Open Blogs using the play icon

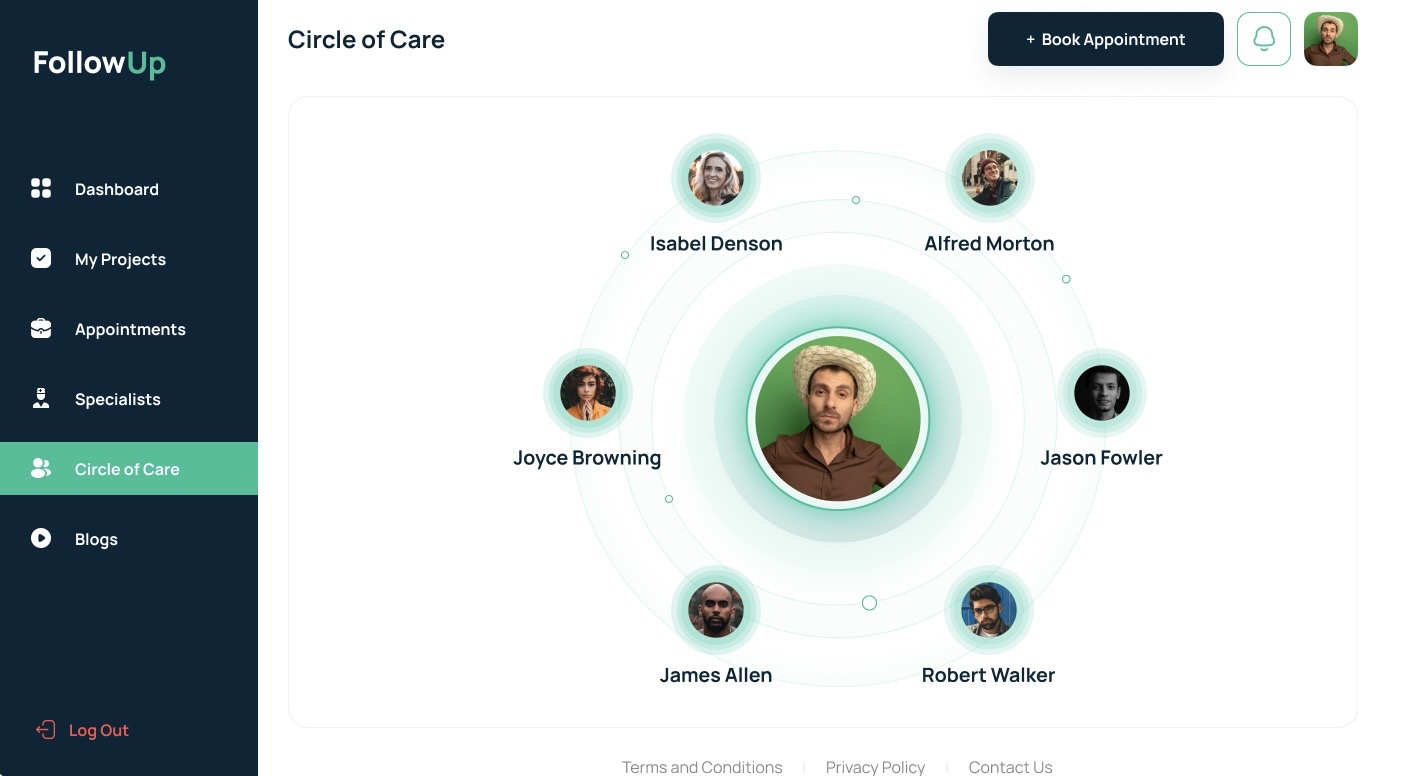tap(41, 538)
